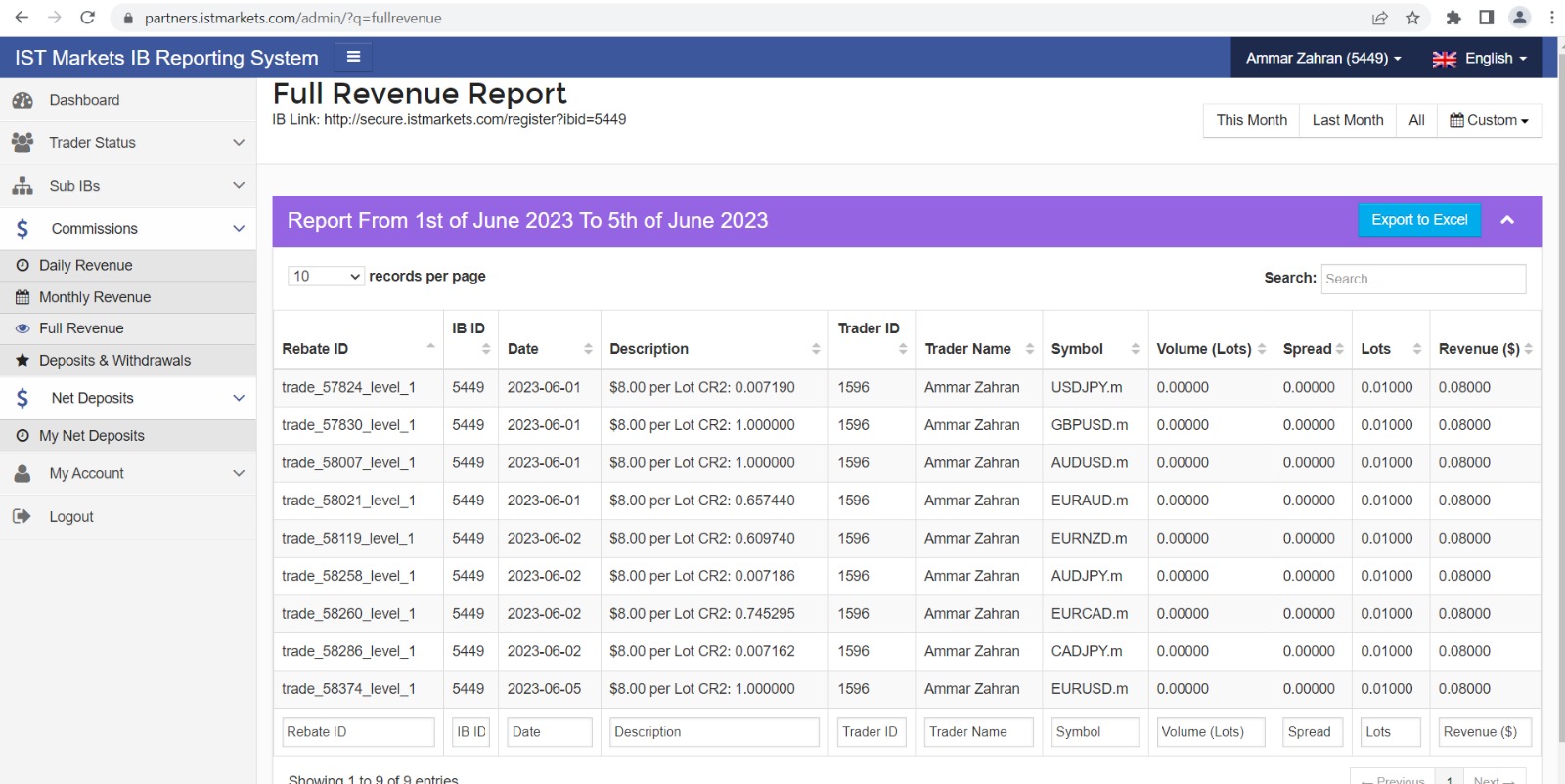The image size is (1565, 784).
Task: Open the browser profile avatar icon
Action: 1519,18
